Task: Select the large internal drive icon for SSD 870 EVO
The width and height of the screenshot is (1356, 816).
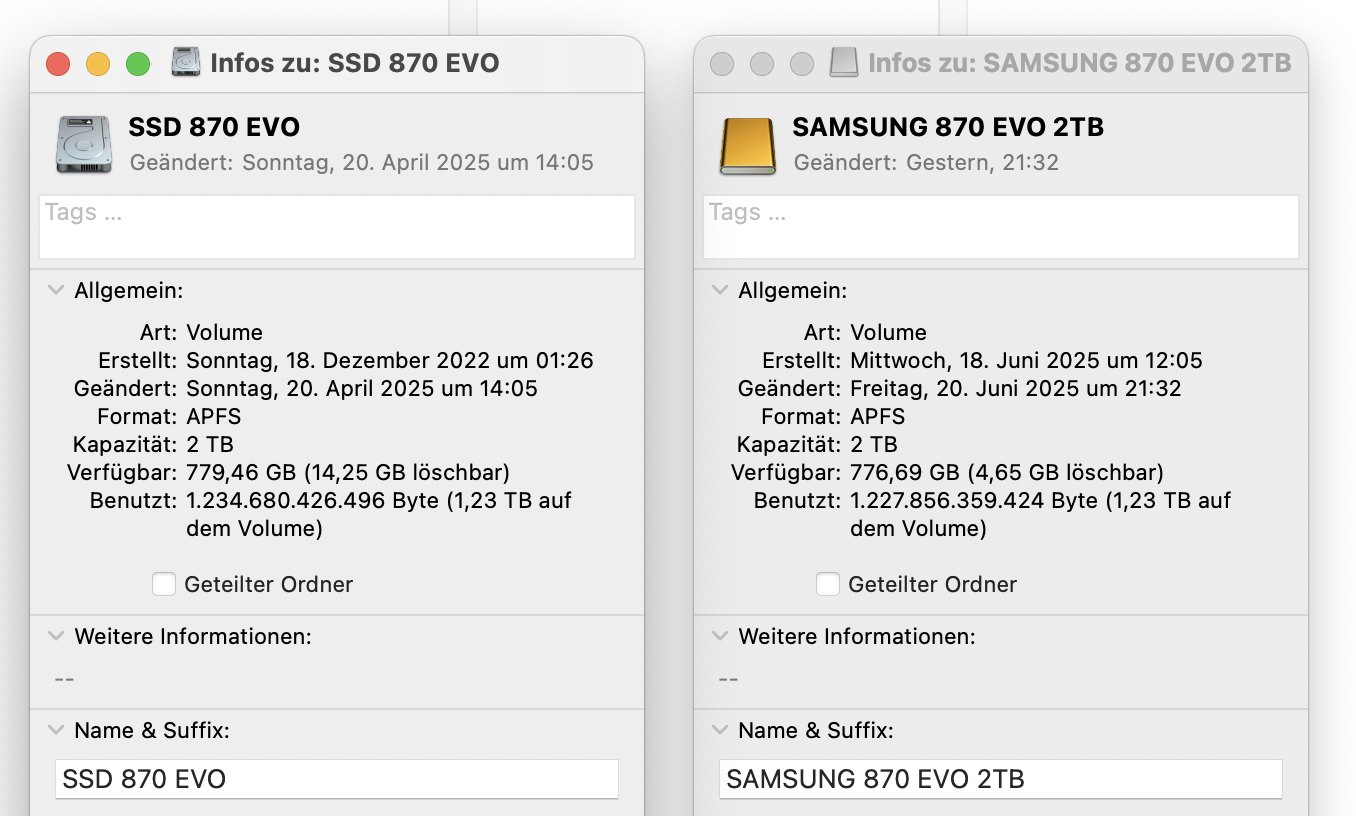Action: pos(84,144)
